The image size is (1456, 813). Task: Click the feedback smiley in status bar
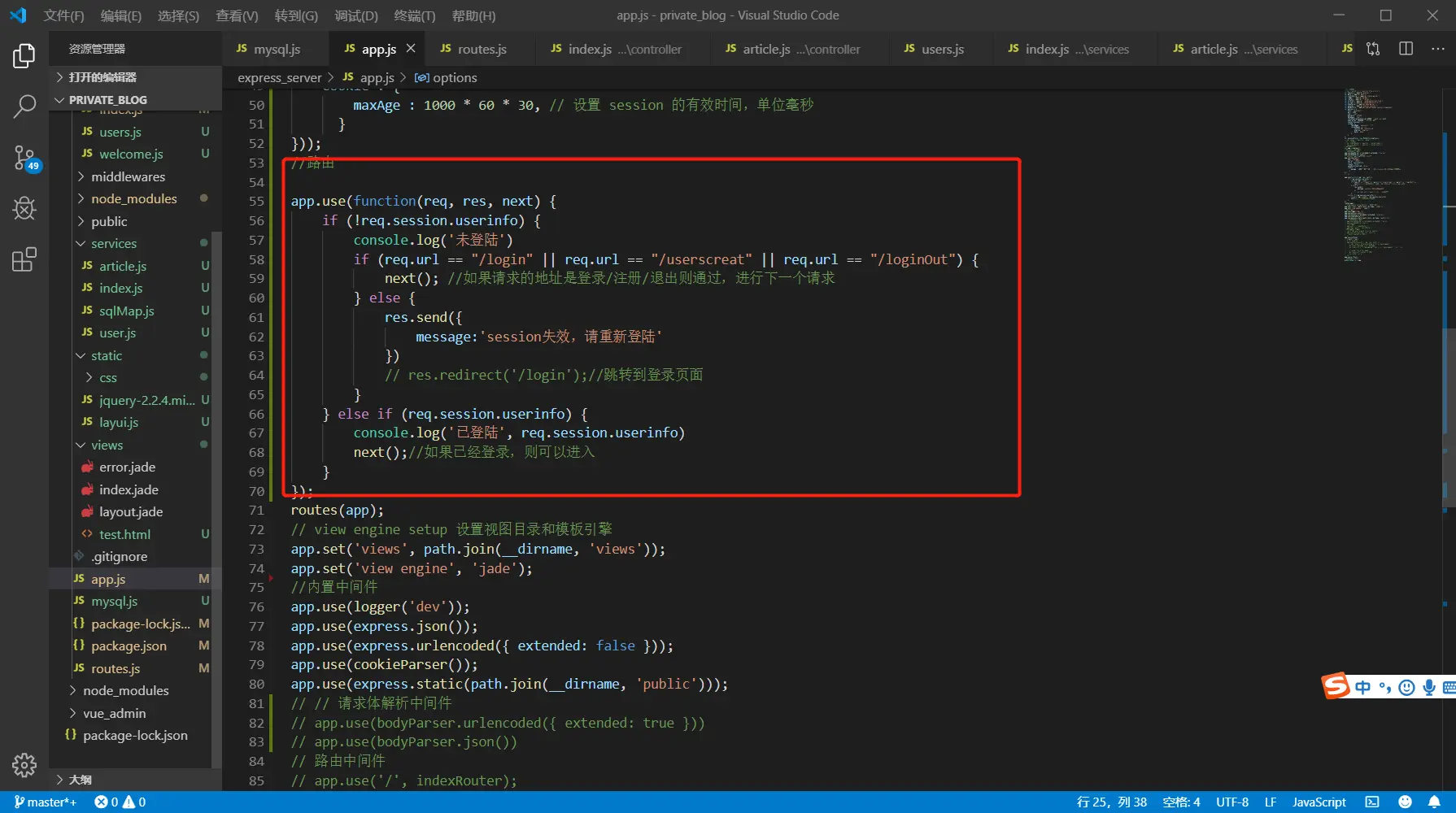(x=1405, y=802)
